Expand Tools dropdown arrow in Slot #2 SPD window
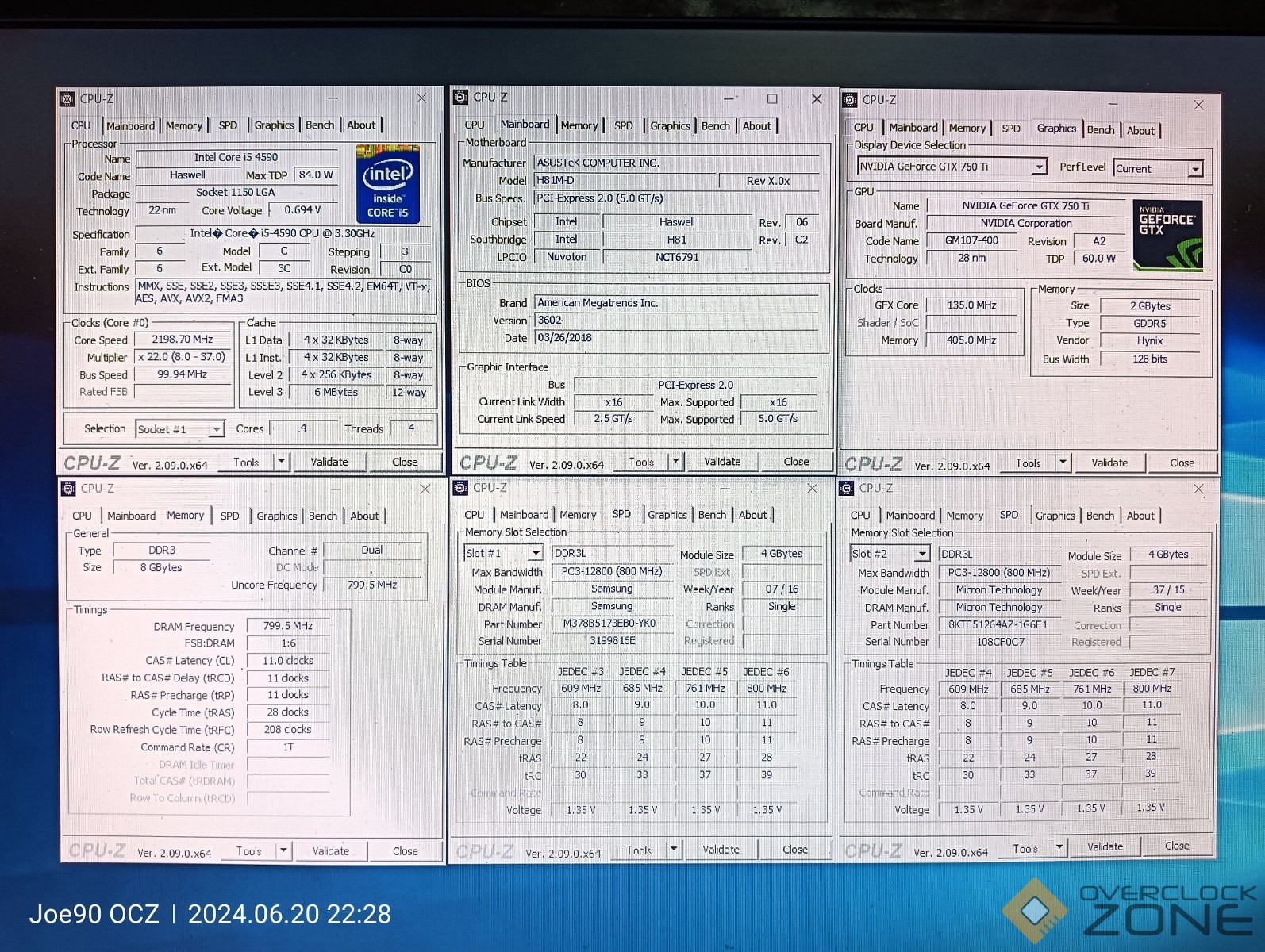This screenshot has width=1265, height=952. pyautogui.click(x=1059, y=848)
